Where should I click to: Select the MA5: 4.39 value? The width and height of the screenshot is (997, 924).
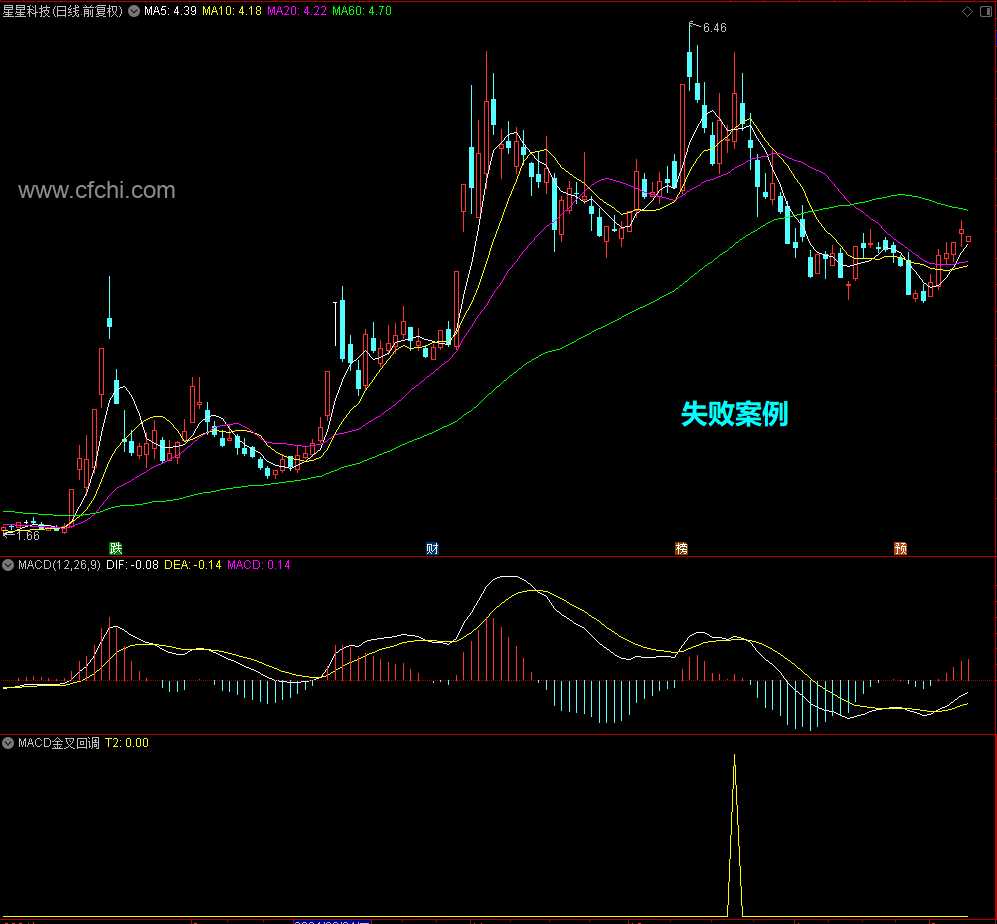[170, 11]
